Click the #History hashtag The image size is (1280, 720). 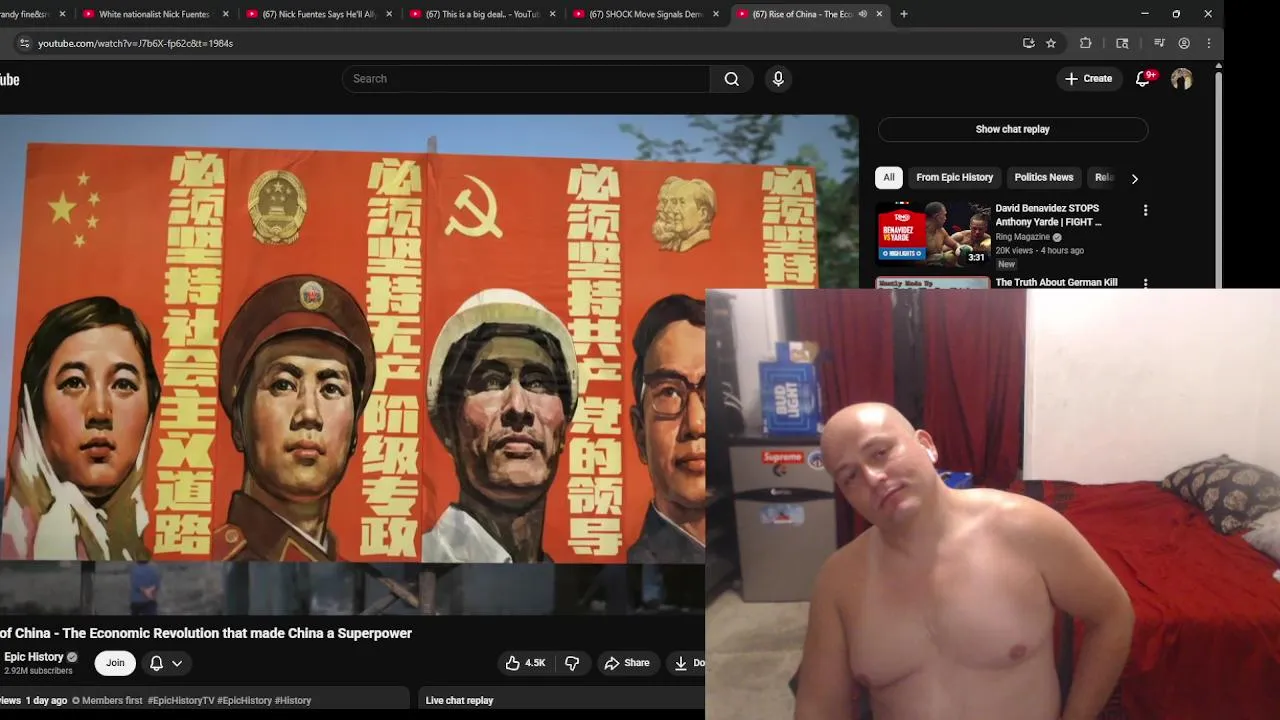pos(293,701)
